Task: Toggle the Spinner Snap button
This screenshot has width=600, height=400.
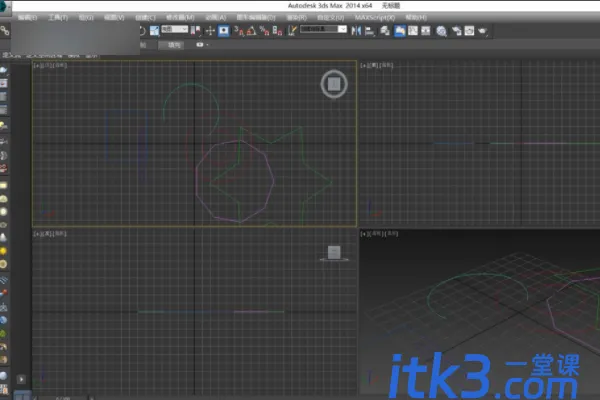Action: 277,31
